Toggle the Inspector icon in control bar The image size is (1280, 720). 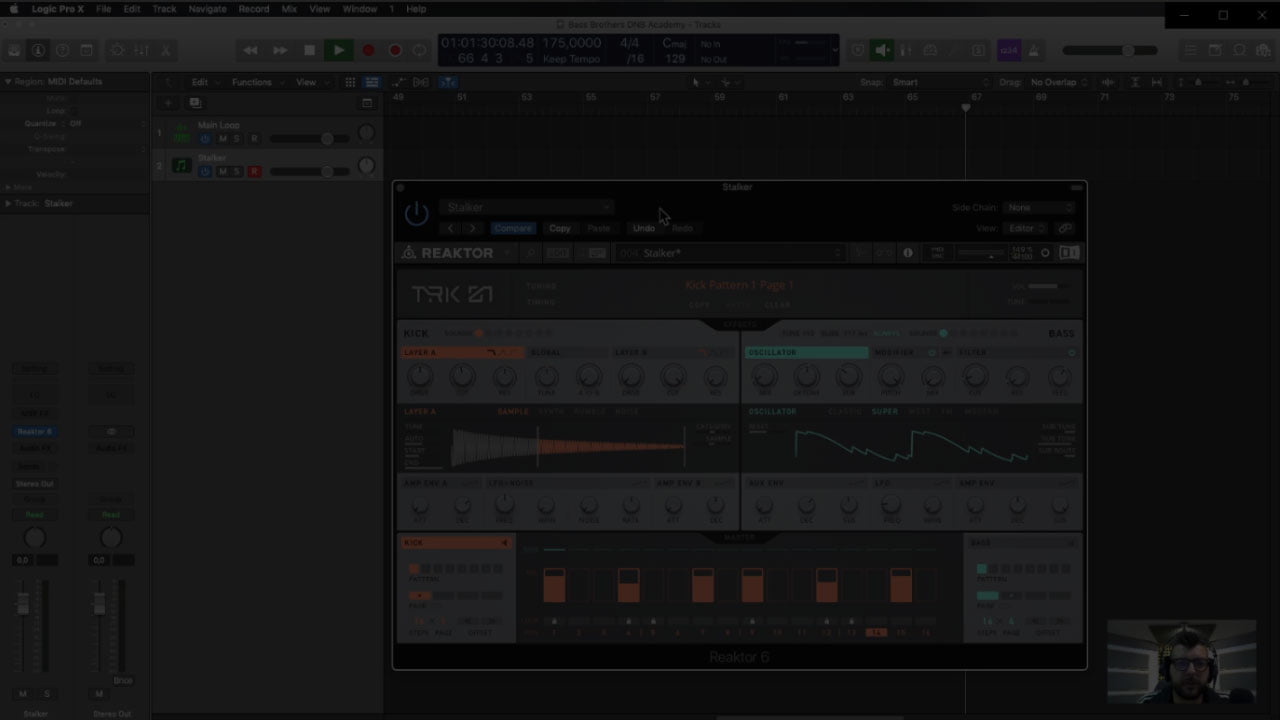tap(38, 50)
